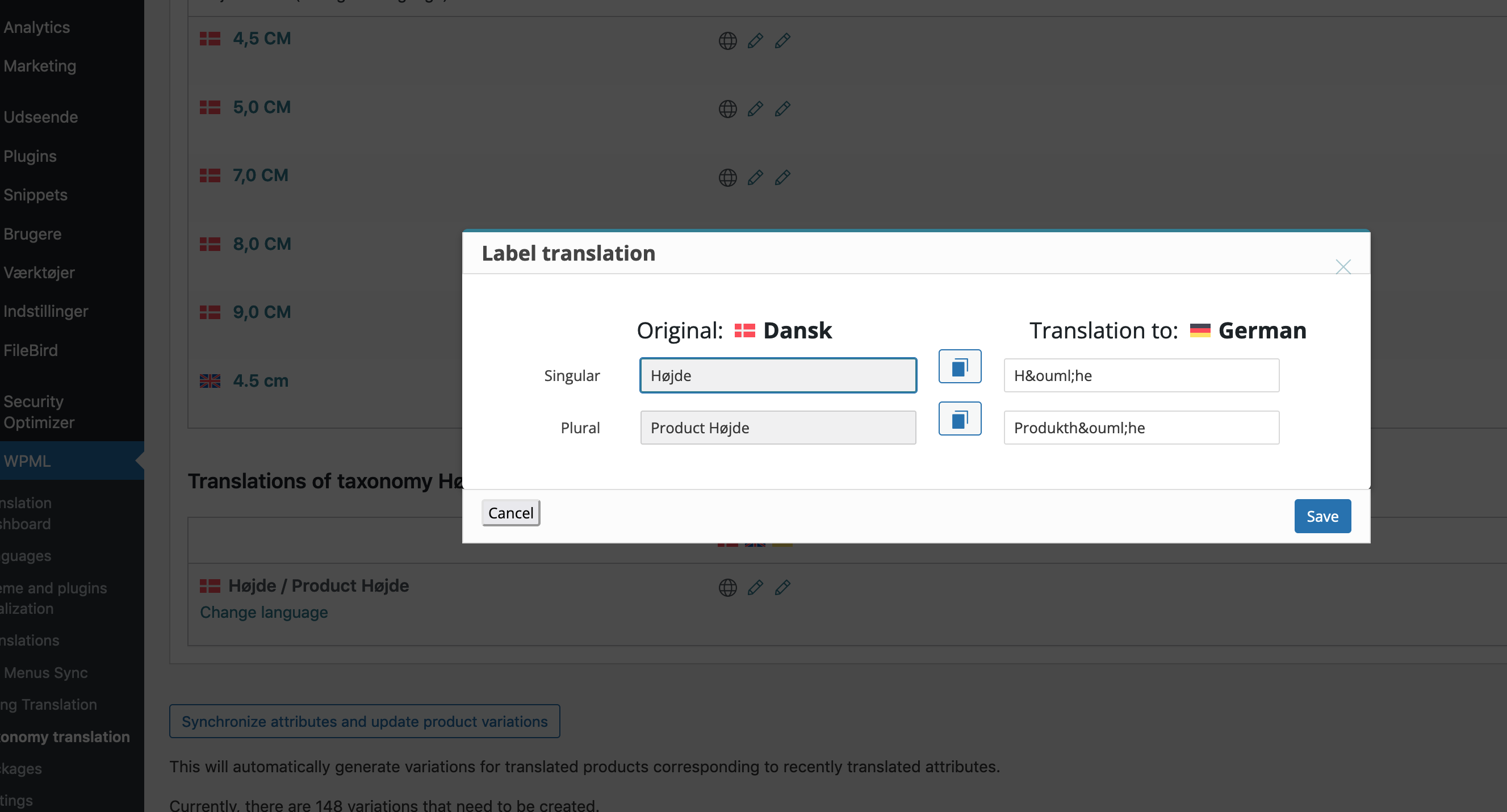1507x812 pixels.
Task: Cancel the label translation dialog
Action: pos(510,513)
